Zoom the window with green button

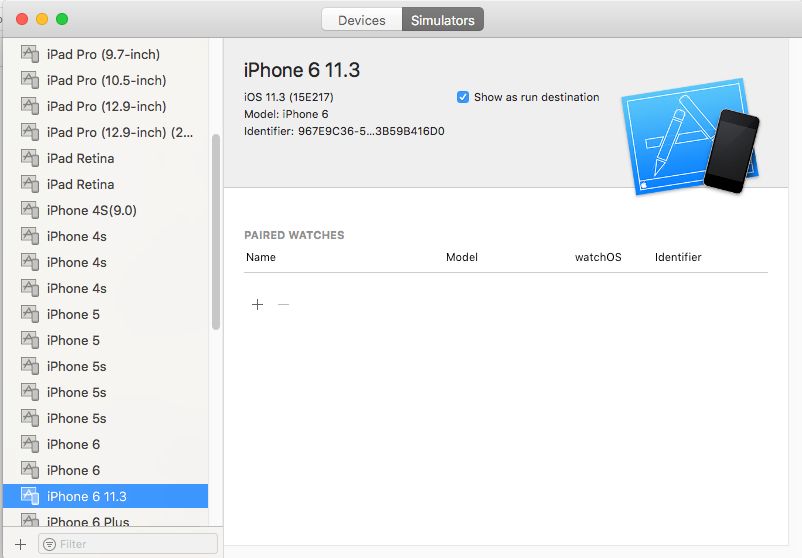click(x=62, y=19)
